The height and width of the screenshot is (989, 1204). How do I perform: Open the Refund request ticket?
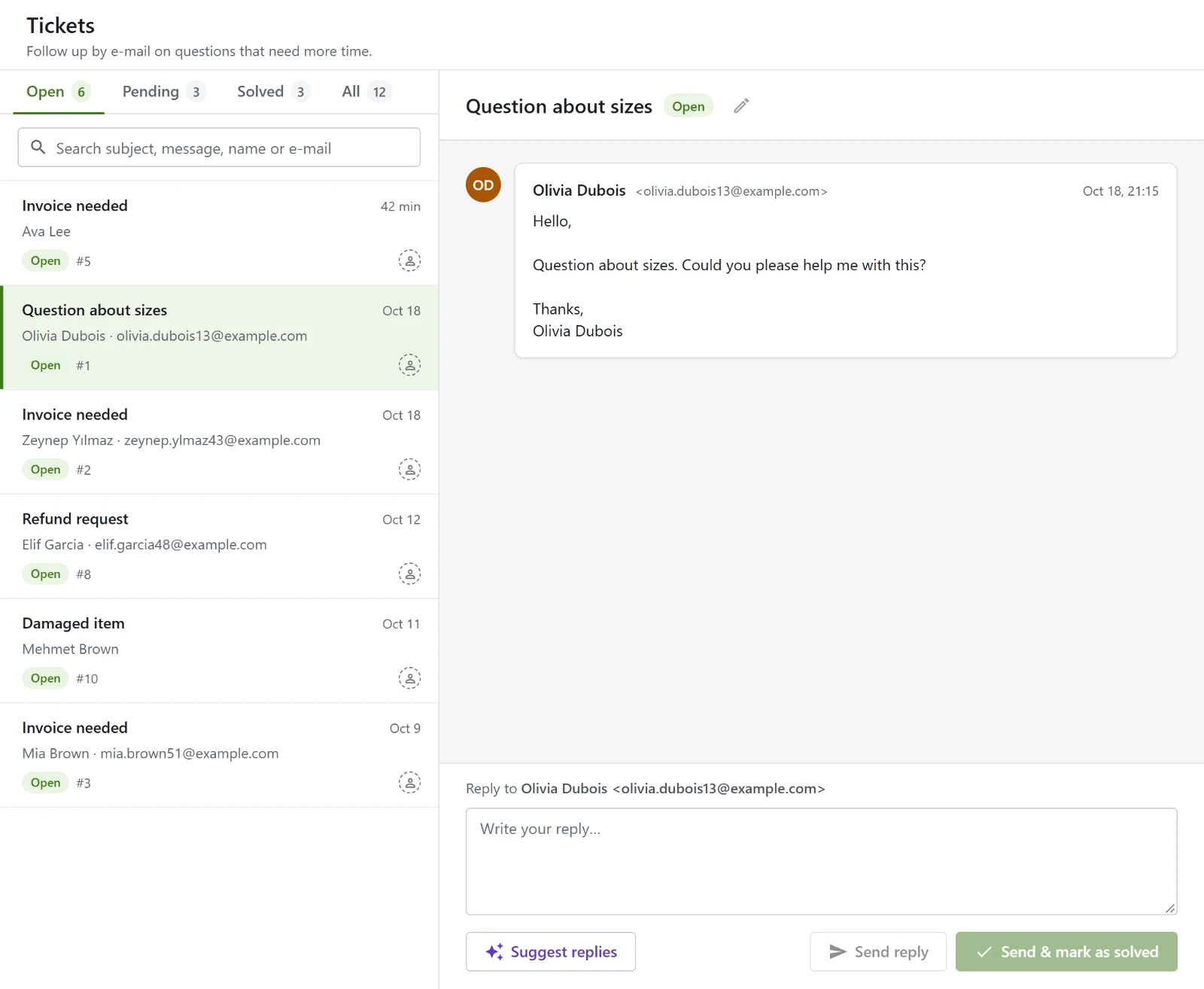point(219,546)
